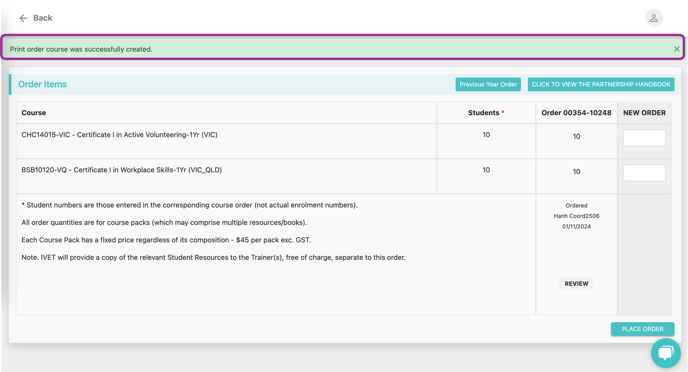The height and width of the screenshot is (372, 688).
Task: Open the chat support bubble
Action: click(666, 353)
